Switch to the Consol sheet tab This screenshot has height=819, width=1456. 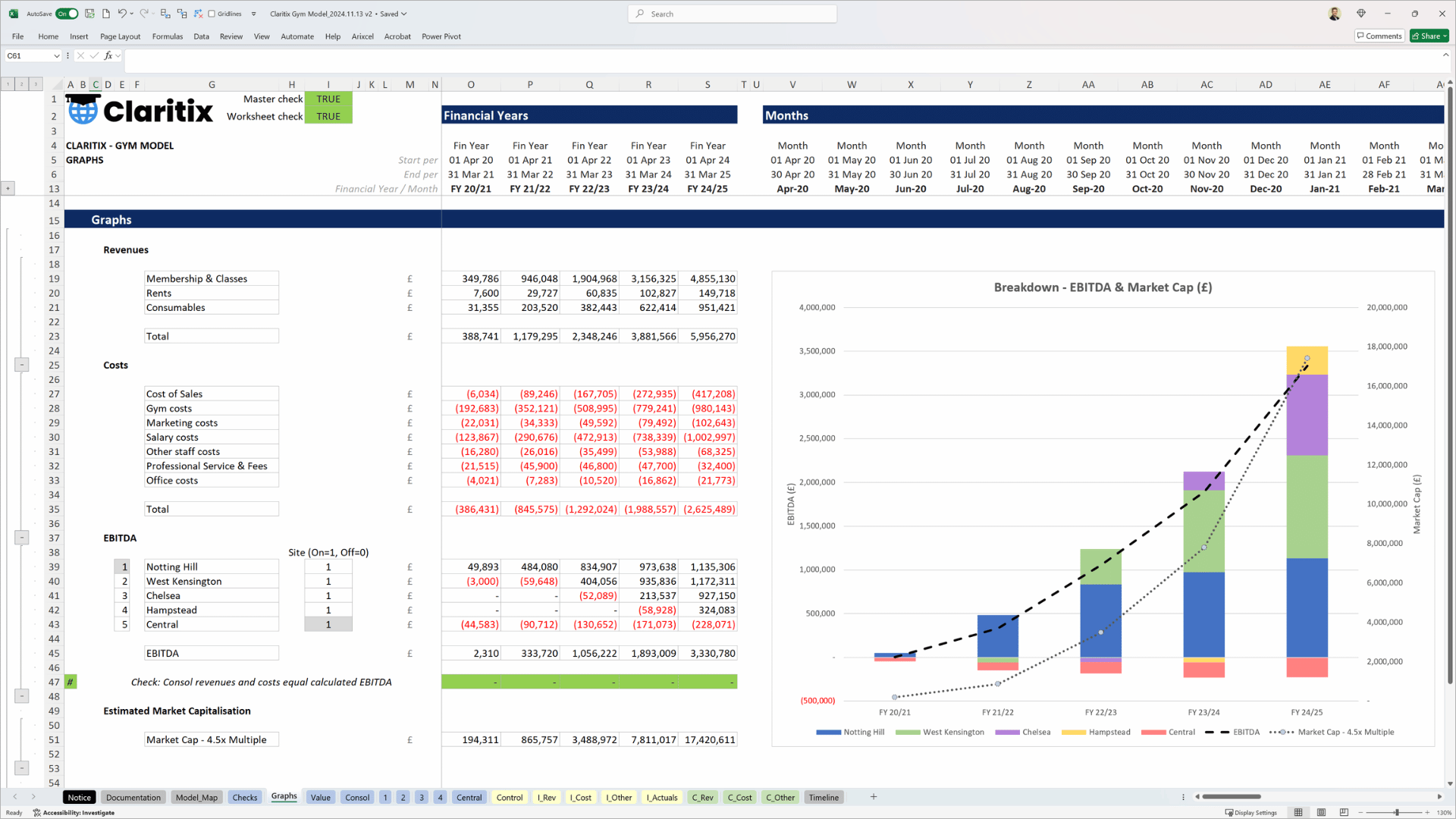click(x=357, y=797)
